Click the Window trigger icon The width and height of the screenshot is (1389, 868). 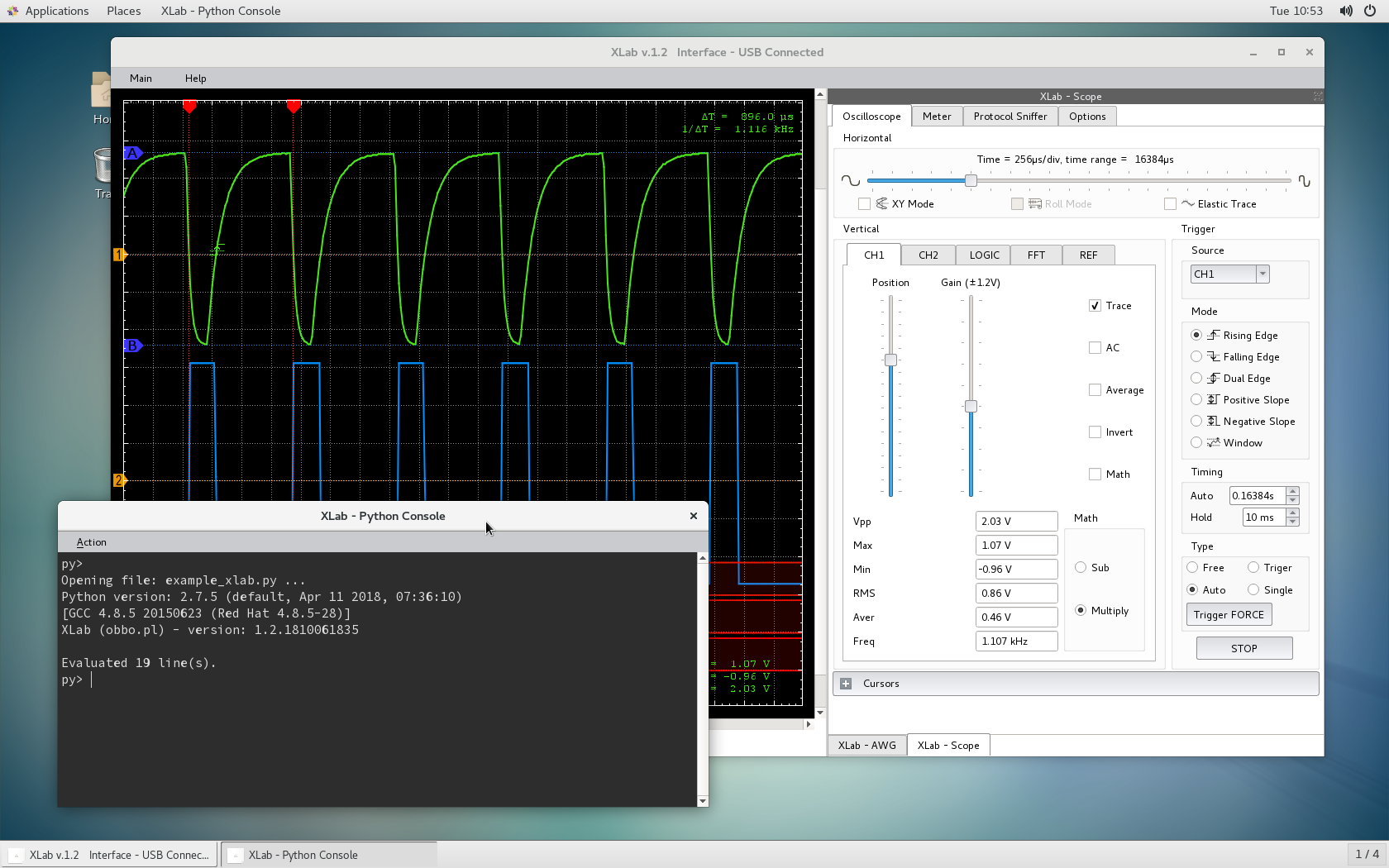tap(1214, 442)
